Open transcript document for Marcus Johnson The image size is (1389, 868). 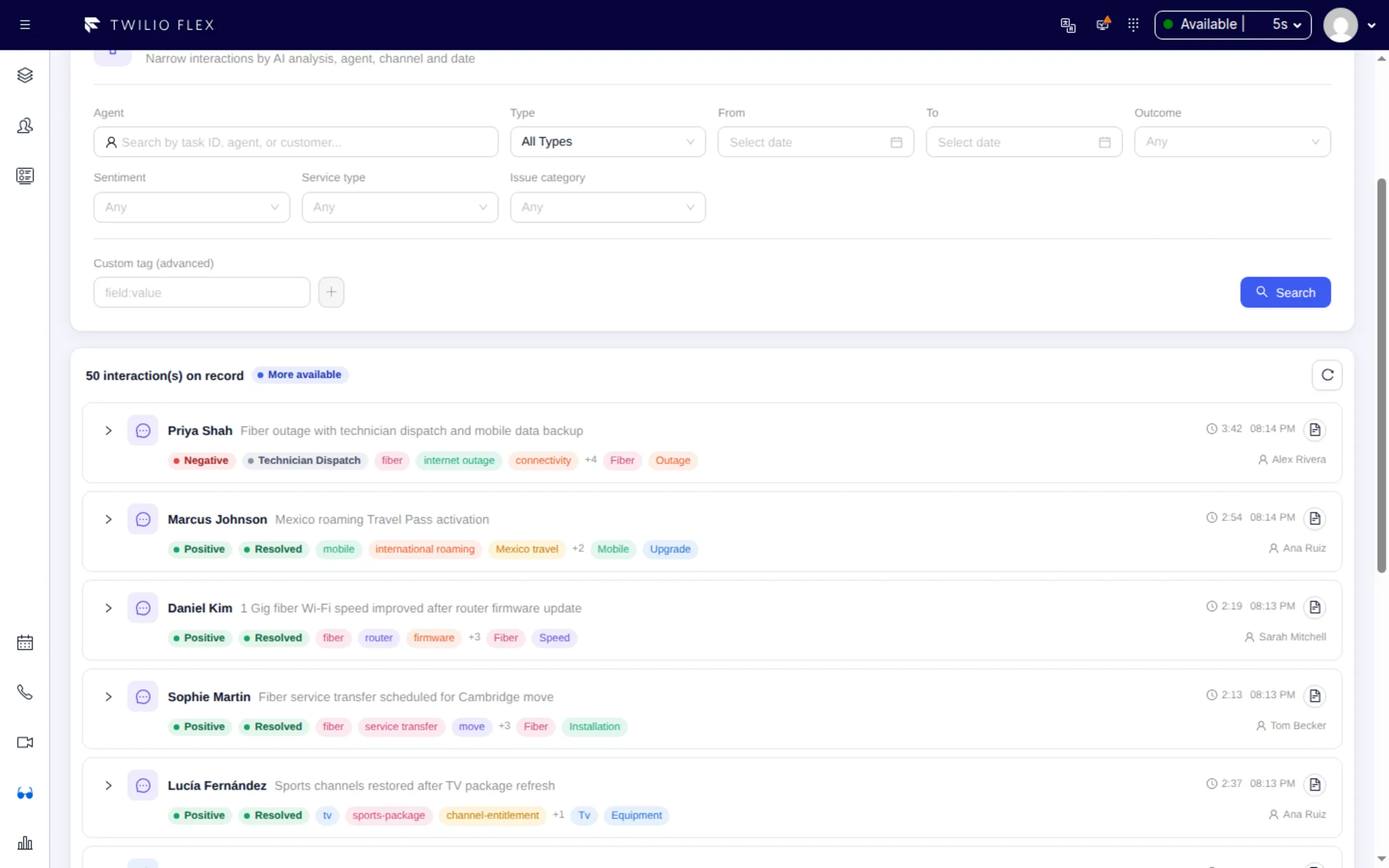point(1315,518)
